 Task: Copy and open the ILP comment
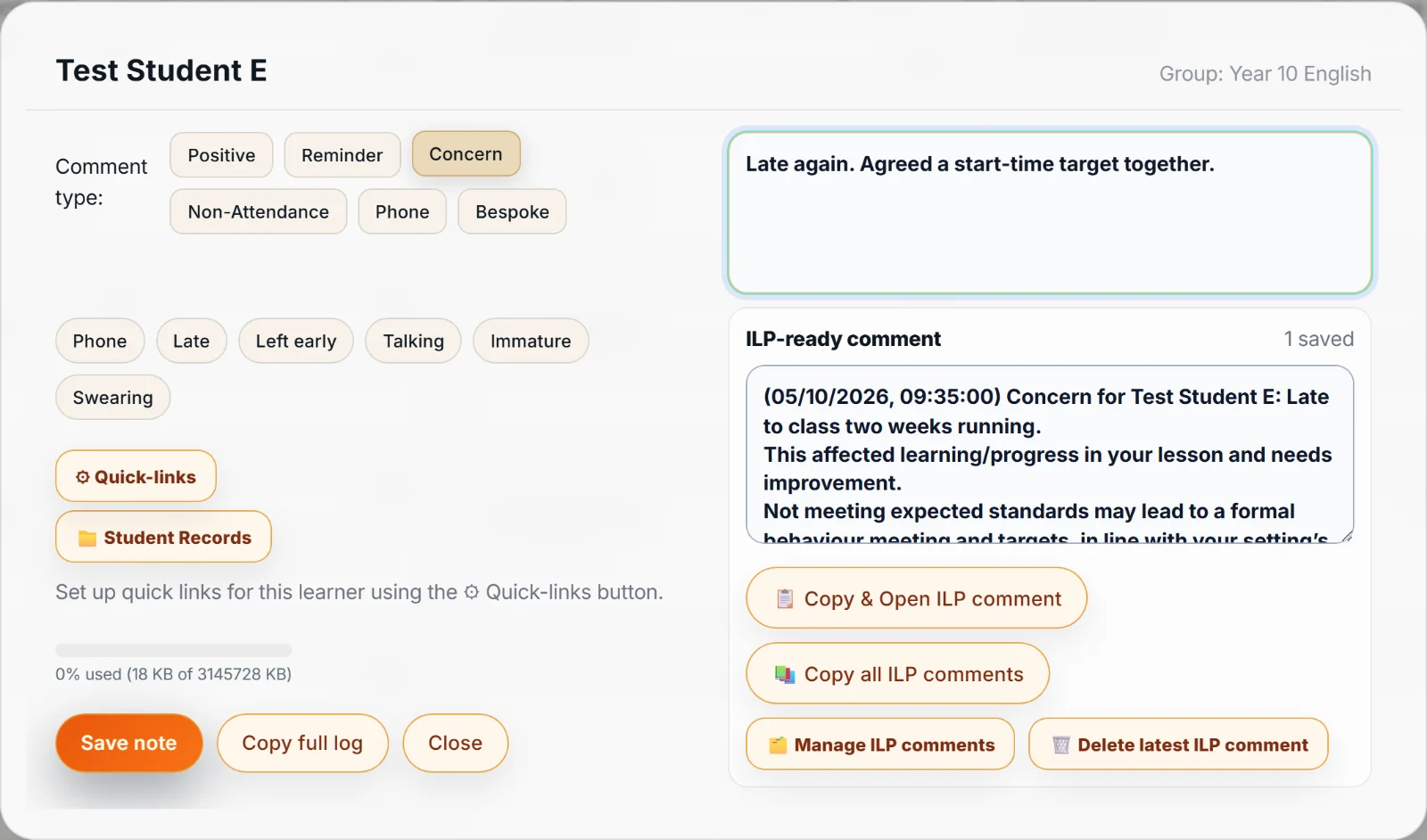click(916, 598)
